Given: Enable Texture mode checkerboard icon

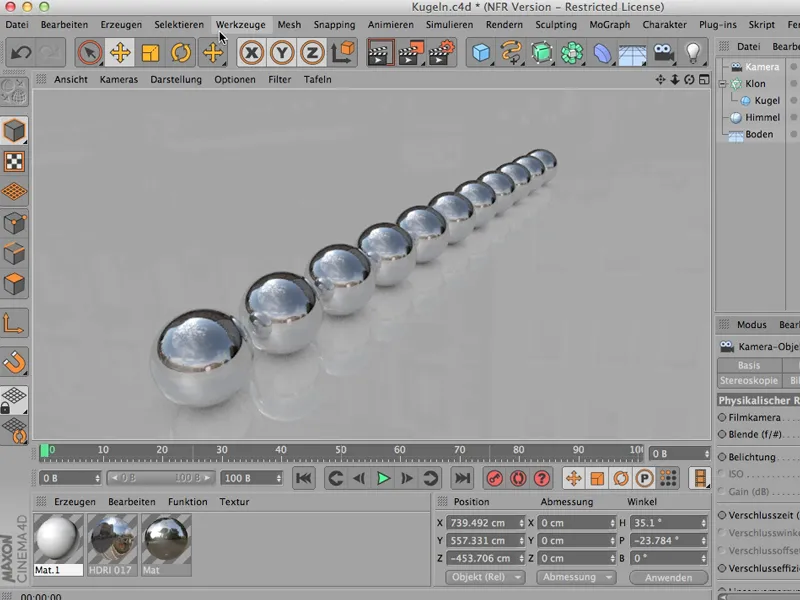Looking at the screenshot, I should [x=14, y=162].
